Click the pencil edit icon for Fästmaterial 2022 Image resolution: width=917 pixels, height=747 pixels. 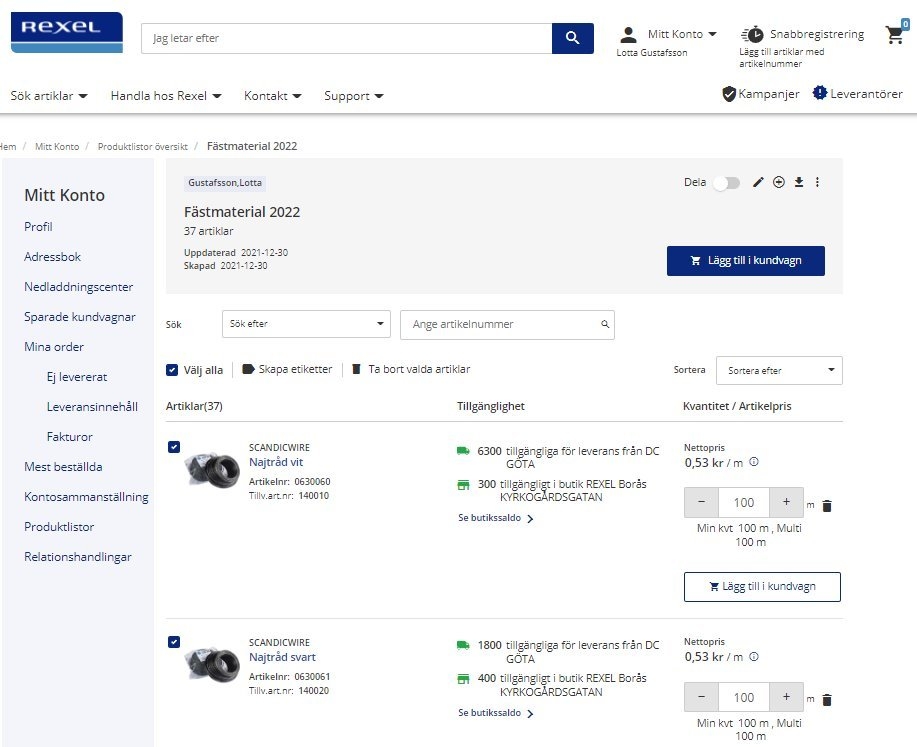[x=758, y=182]
